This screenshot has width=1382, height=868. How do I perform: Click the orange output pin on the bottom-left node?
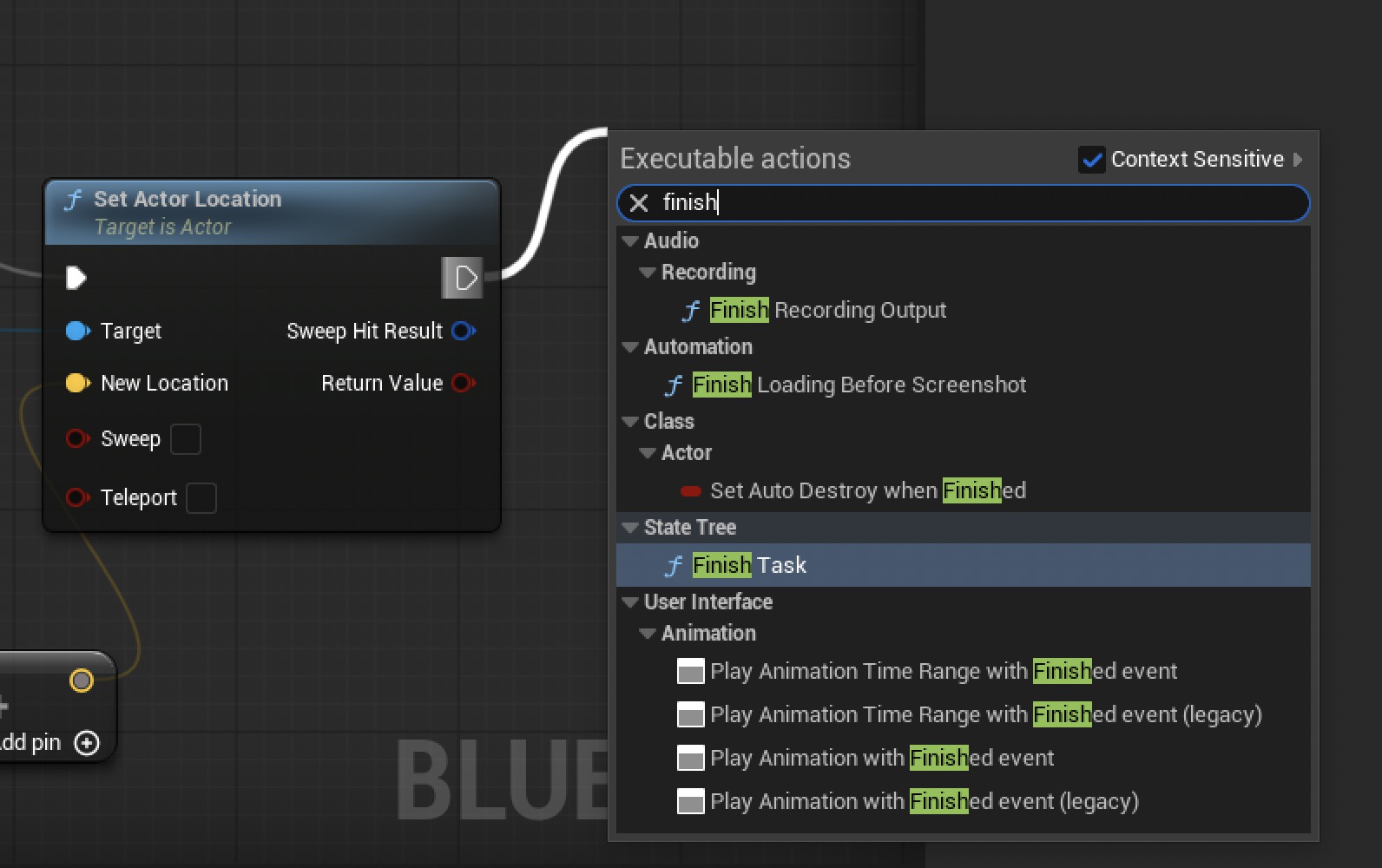(x=81, y=681)
